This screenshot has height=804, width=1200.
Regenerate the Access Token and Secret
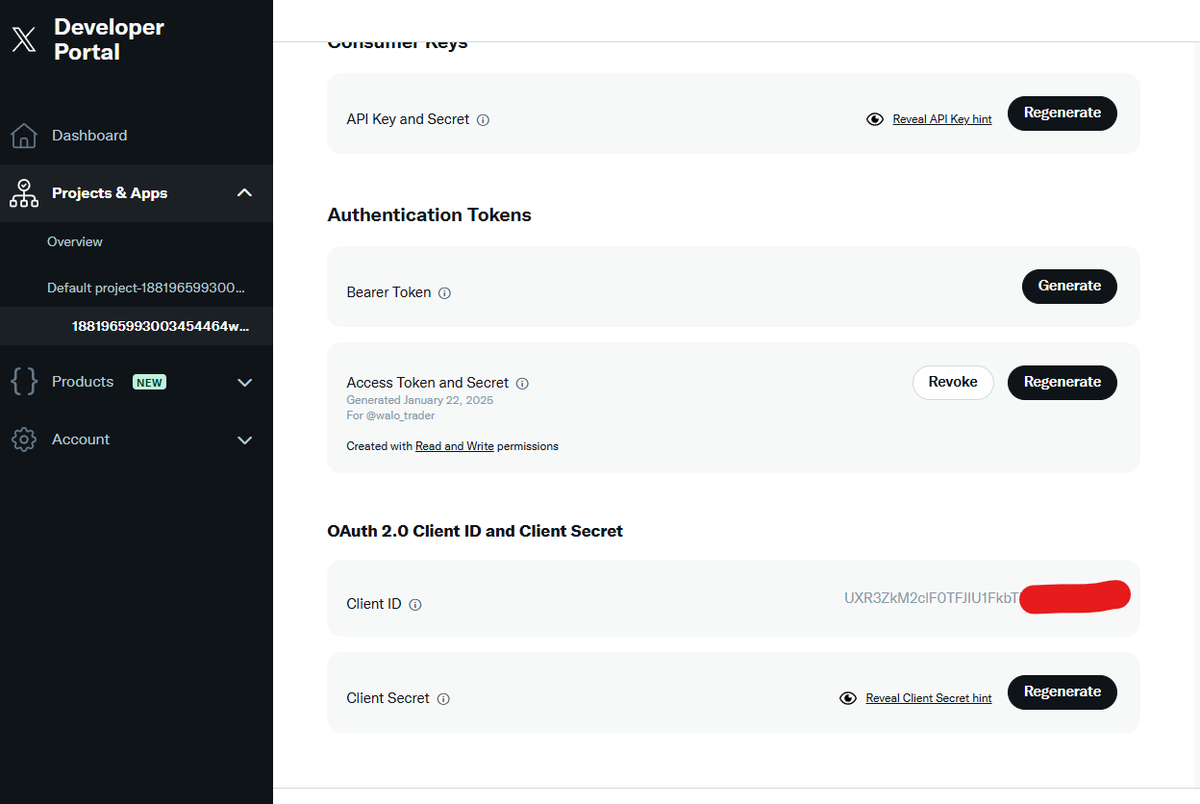tap(1062, 382)
